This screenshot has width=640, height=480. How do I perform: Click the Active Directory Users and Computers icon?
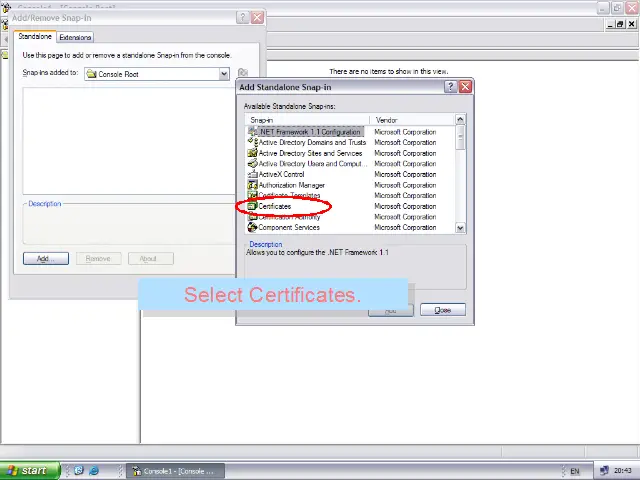[252, 164]
